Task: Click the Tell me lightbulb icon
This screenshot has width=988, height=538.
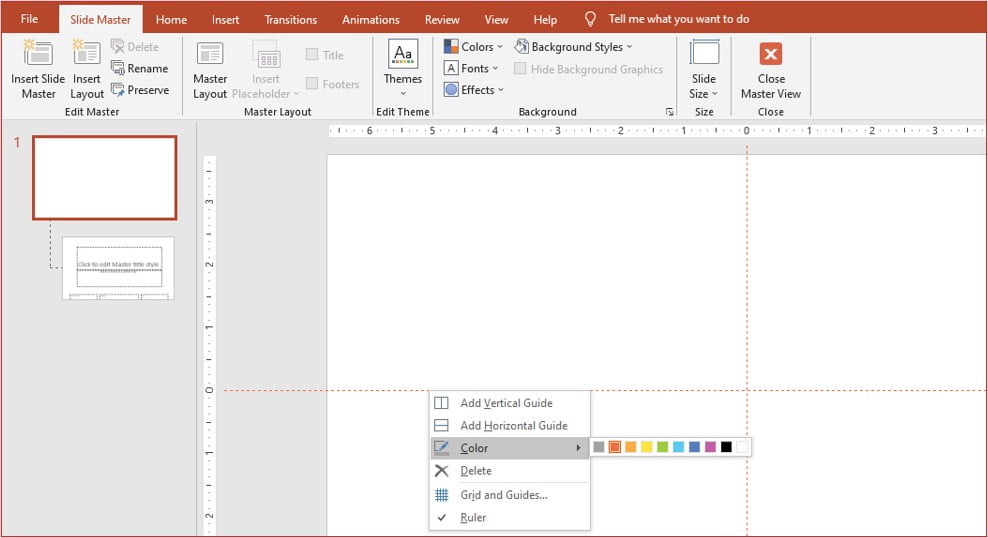Action: pyautogui.click(x=590, y=19)
